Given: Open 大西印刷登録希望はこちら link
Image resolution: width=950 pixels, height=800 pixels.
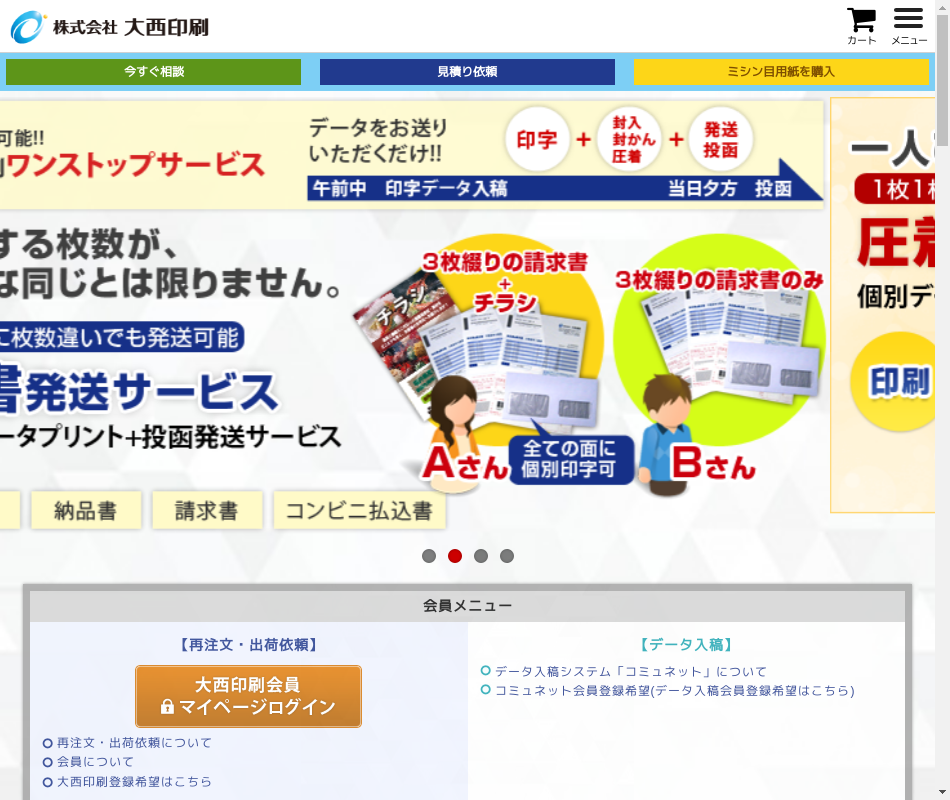Looking at the screenshot, I should (134, 782).
